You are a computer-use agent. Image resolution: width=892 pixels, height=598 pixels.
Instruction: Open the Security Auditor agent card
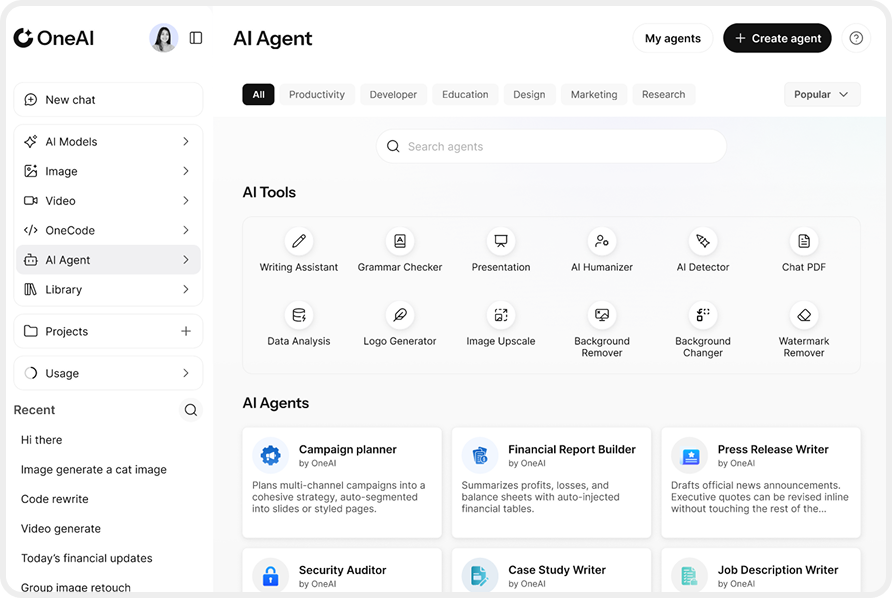(x=342, y=571)
